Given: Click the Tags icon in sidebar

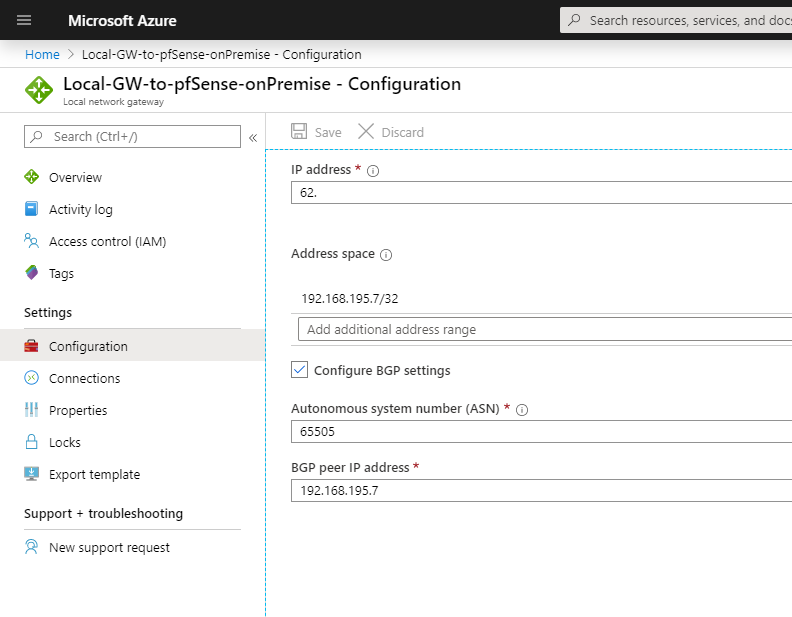Looking at the screenshot, I should pyautogui.click(x=31, y=273).
